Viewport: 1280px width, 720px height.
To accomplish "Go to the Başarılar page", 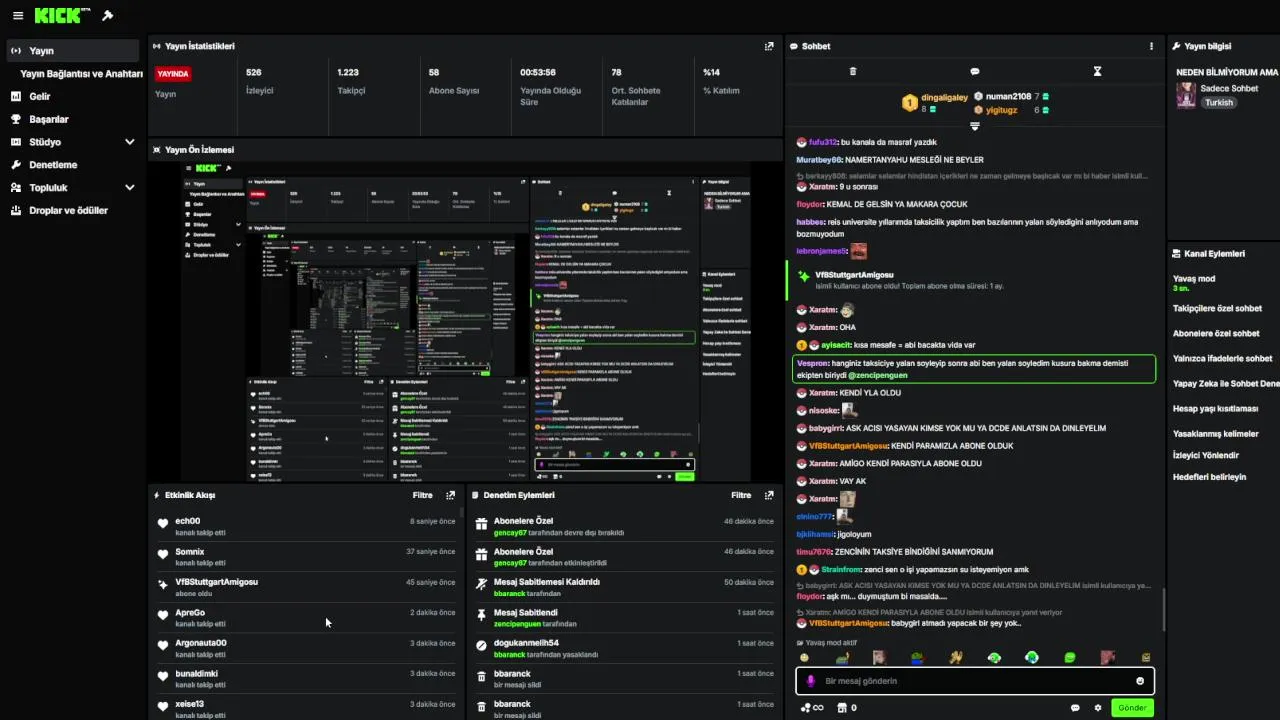I will pos(49,119).
